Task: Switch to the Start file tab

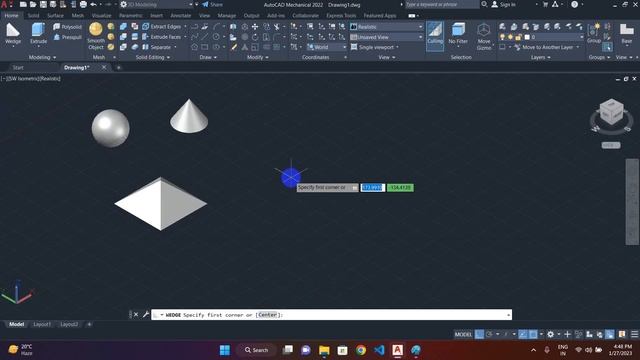Action: [x=18, y=67]
